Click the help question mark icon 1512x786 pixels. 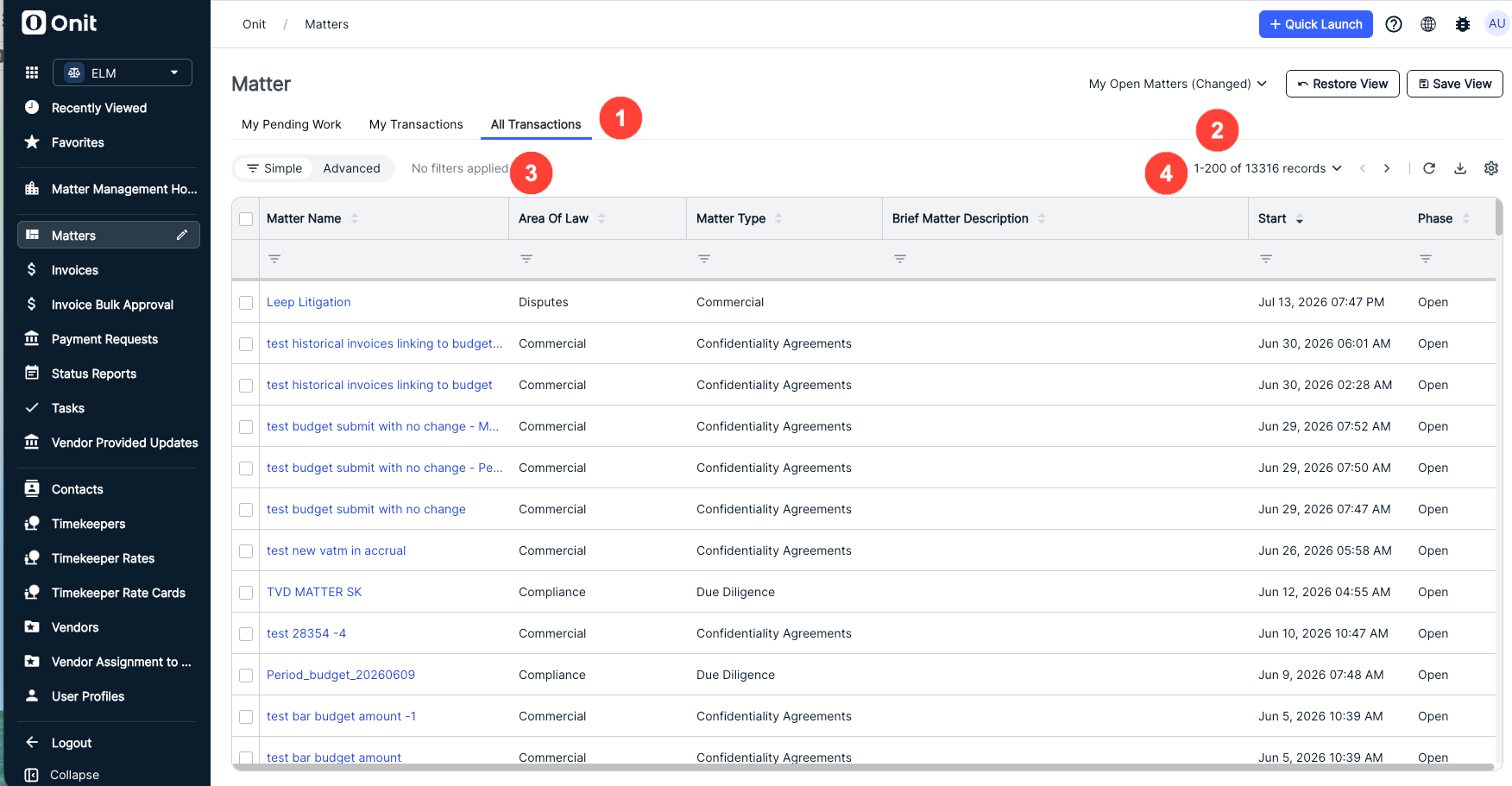[x=1394, y=24]
